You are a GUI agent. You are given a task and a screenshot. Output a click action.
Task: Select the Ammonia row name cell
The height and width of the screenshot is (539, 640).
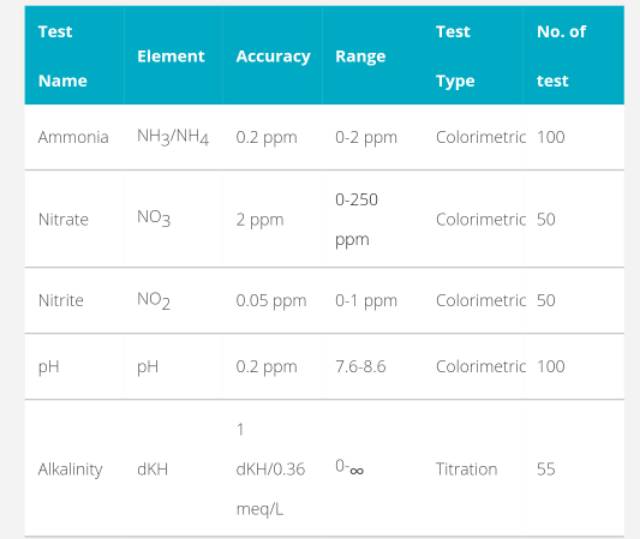click(x=73, y=137)
